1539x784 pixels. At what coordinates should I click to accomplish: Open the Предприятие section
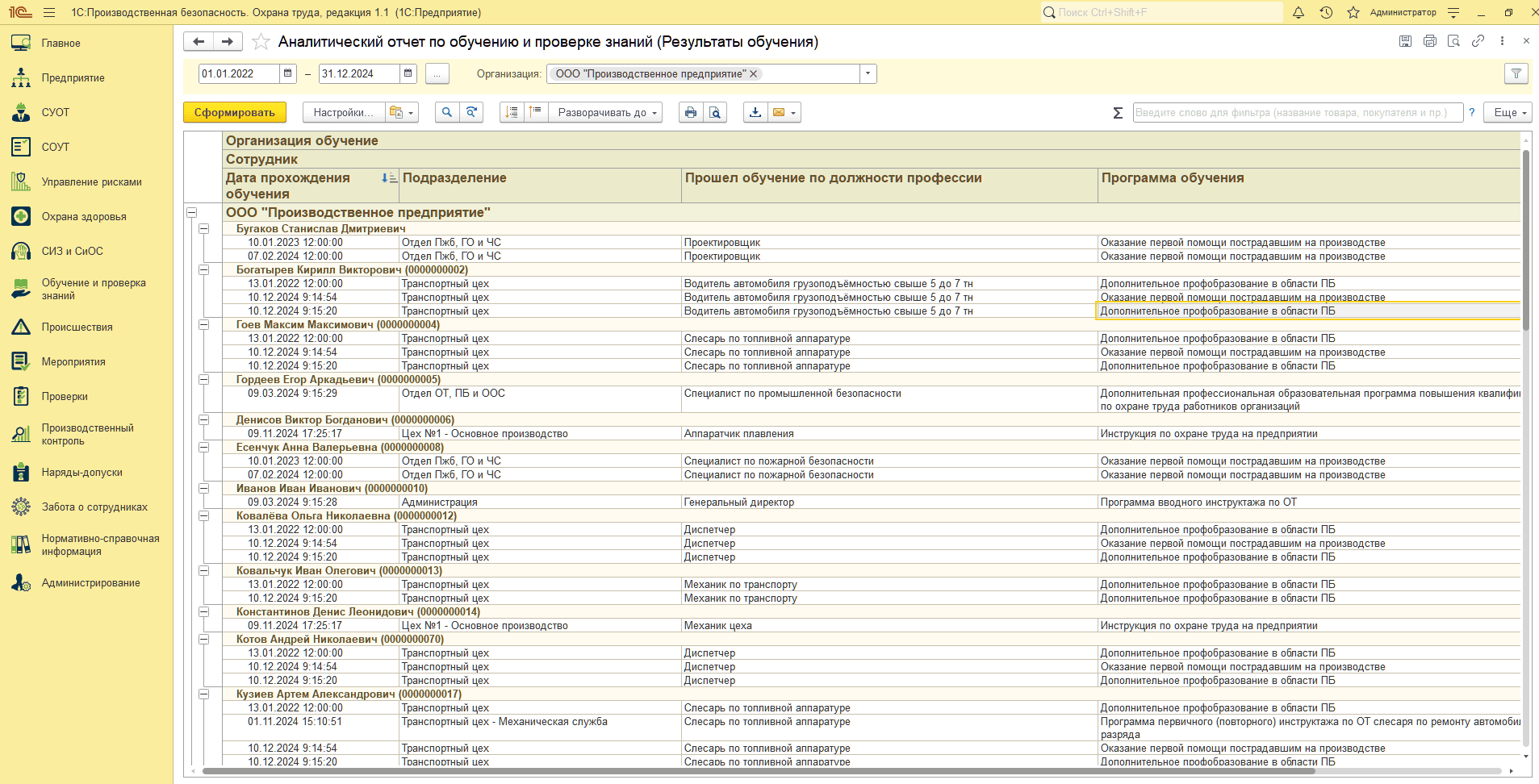click(x=86, y=78)
